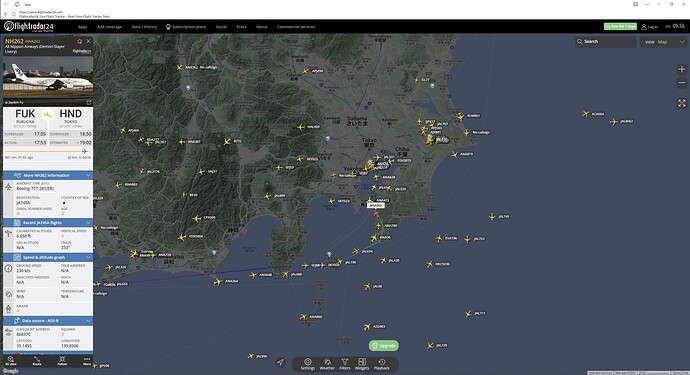This screenshot has width=690, height=375.
Task: Open the Settings icon in bottom toolbar
Action: click(308, 364)
